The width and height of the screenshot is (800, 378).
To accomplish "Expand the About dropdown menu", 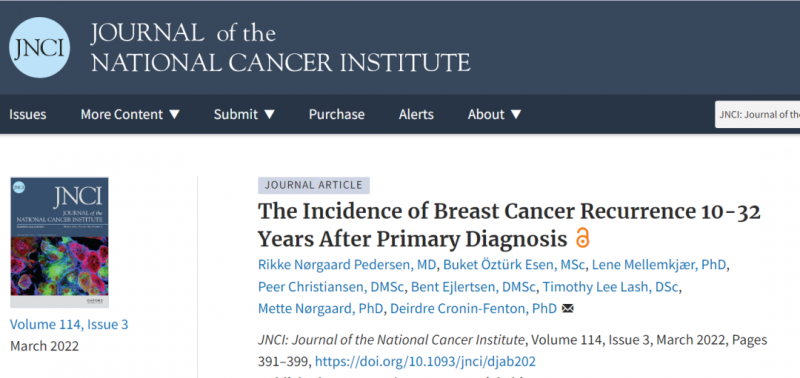I will (495, 114).
